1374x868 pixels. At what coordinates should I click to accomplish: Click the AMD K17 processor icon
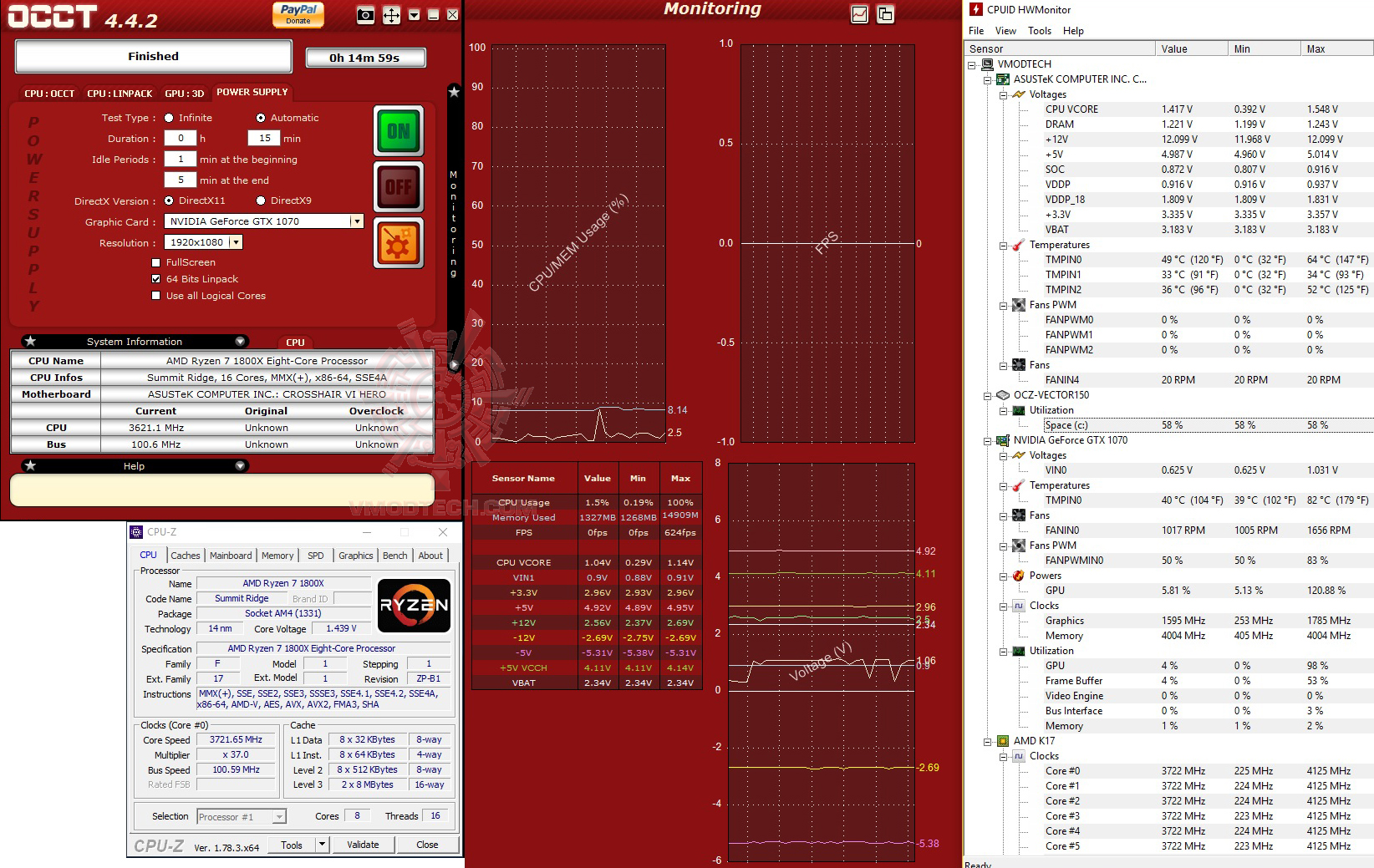pyautogui.click(x=1003, y=741)
